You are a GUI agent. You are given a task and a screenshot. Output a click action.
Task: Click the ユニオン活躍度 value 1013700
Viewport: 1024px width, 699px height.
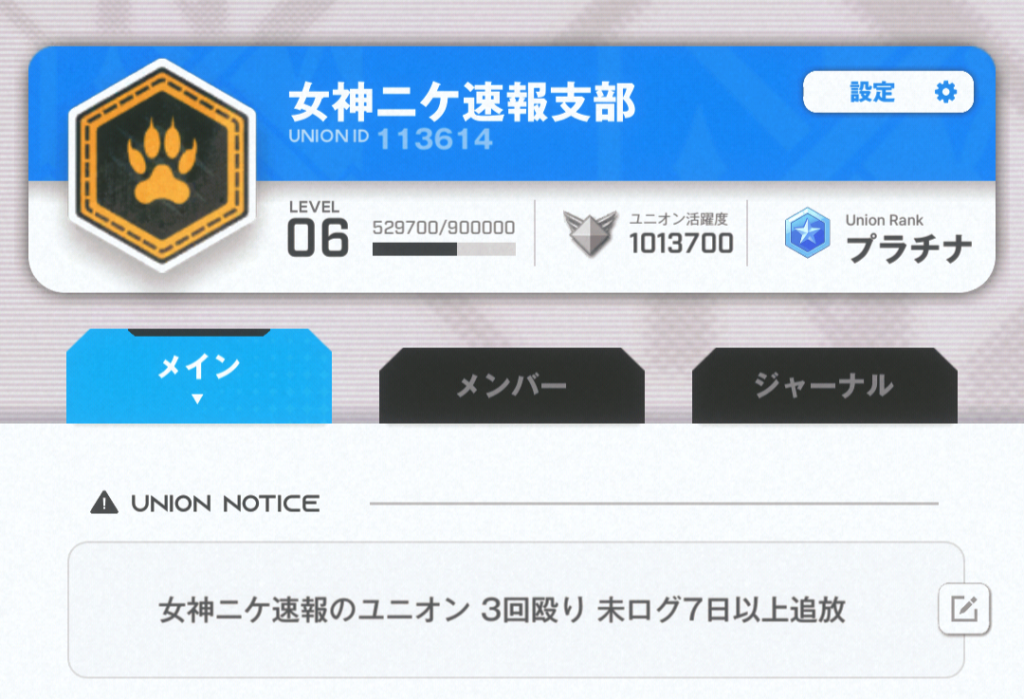[x=681, y=243]
